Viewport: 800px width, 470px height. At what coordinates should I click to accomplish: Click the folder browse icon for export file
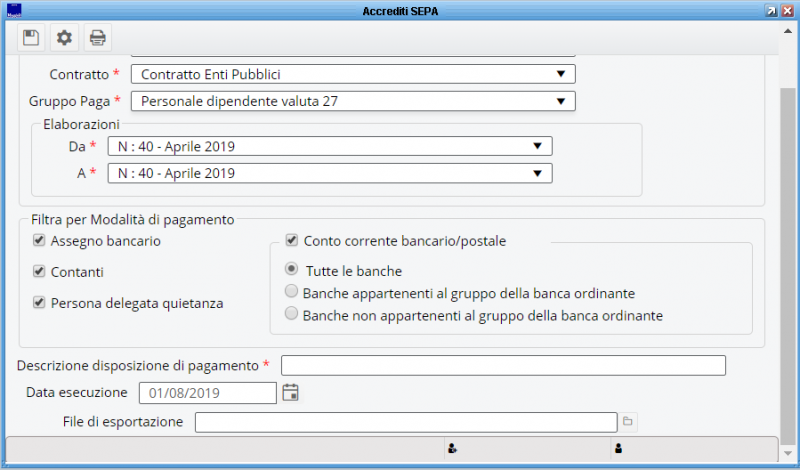pyautogui.click(x=629, y=422)
